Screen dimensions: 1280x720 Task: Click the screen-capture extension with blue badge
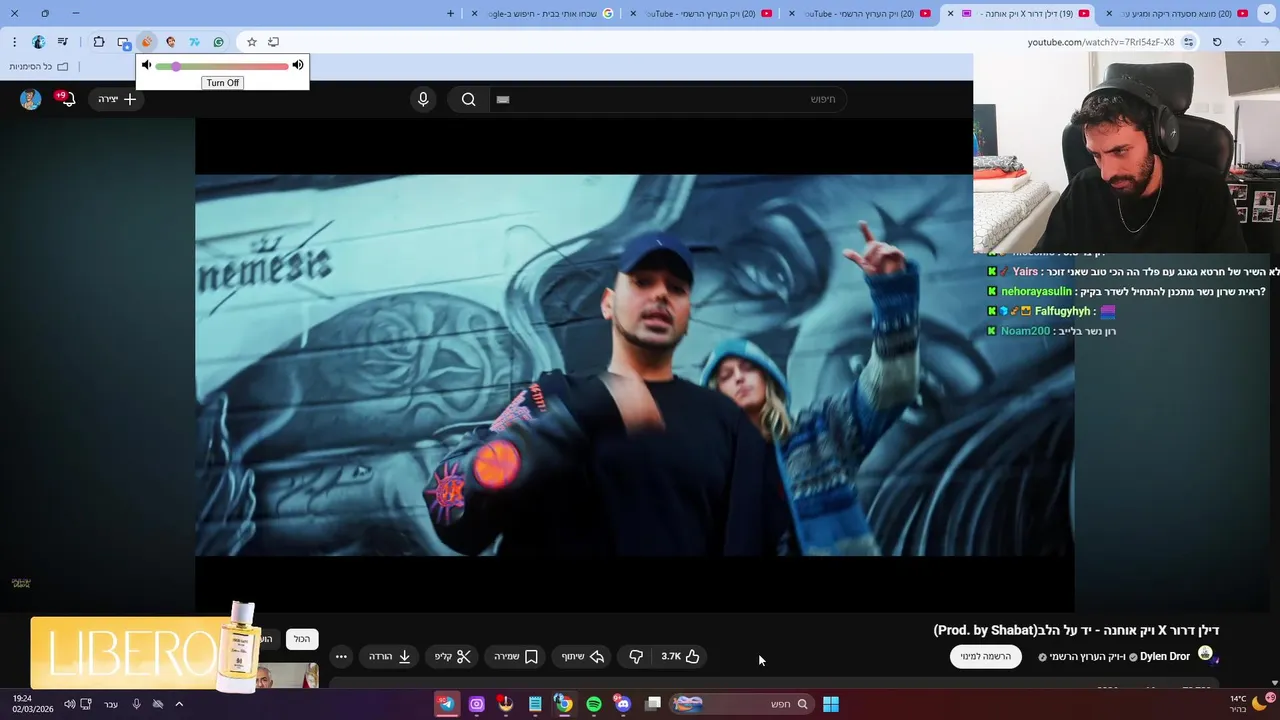tap(123, 42)
